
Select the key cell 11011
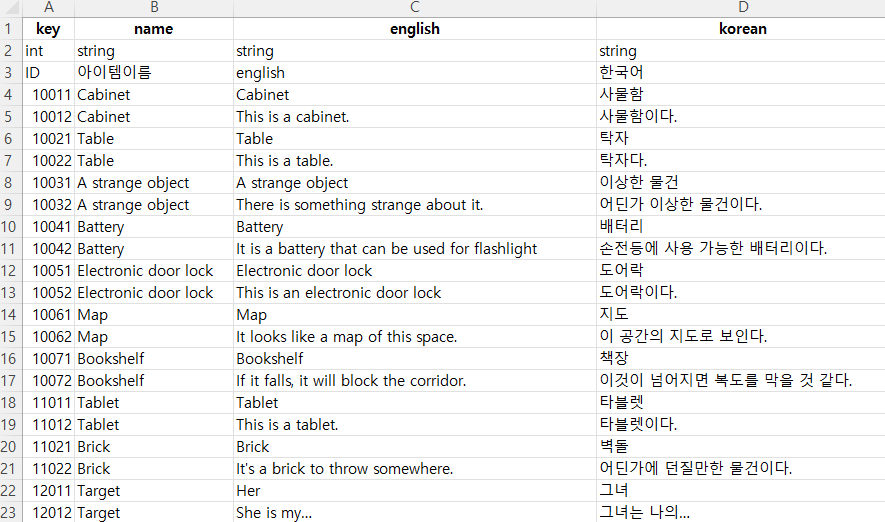49,403
